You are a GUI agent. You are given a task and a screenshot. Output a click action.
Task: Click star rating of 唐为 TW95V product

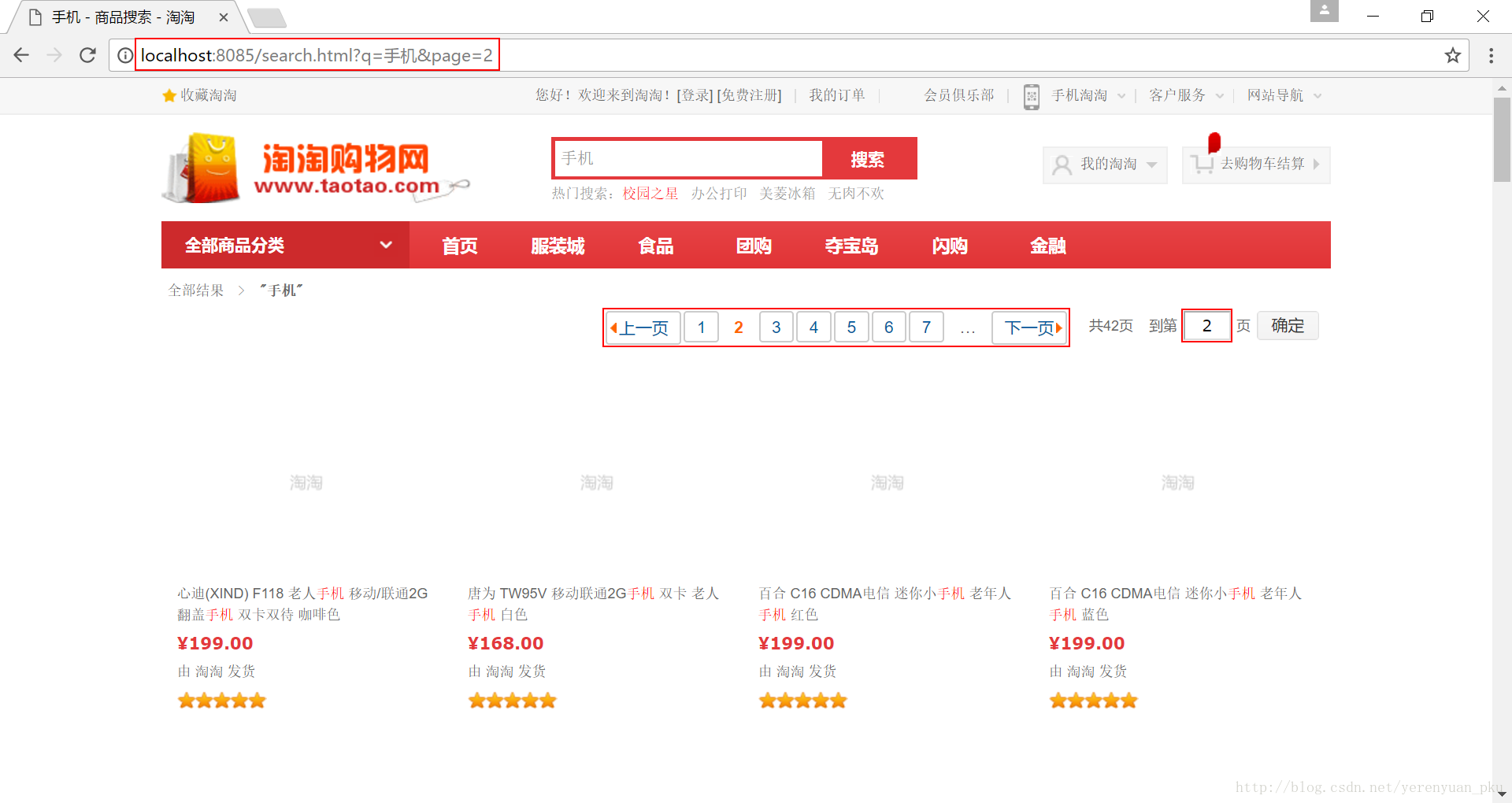click(513, 701)
